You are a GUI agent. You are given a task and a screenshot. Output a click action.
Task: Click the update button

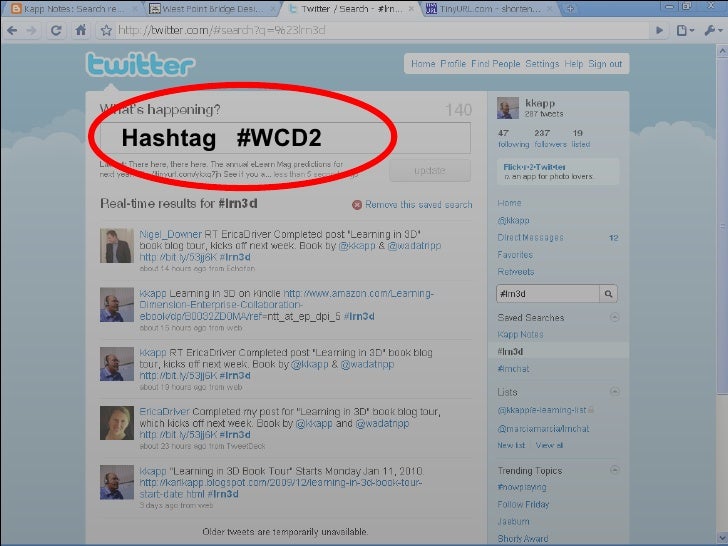[430, 170]
